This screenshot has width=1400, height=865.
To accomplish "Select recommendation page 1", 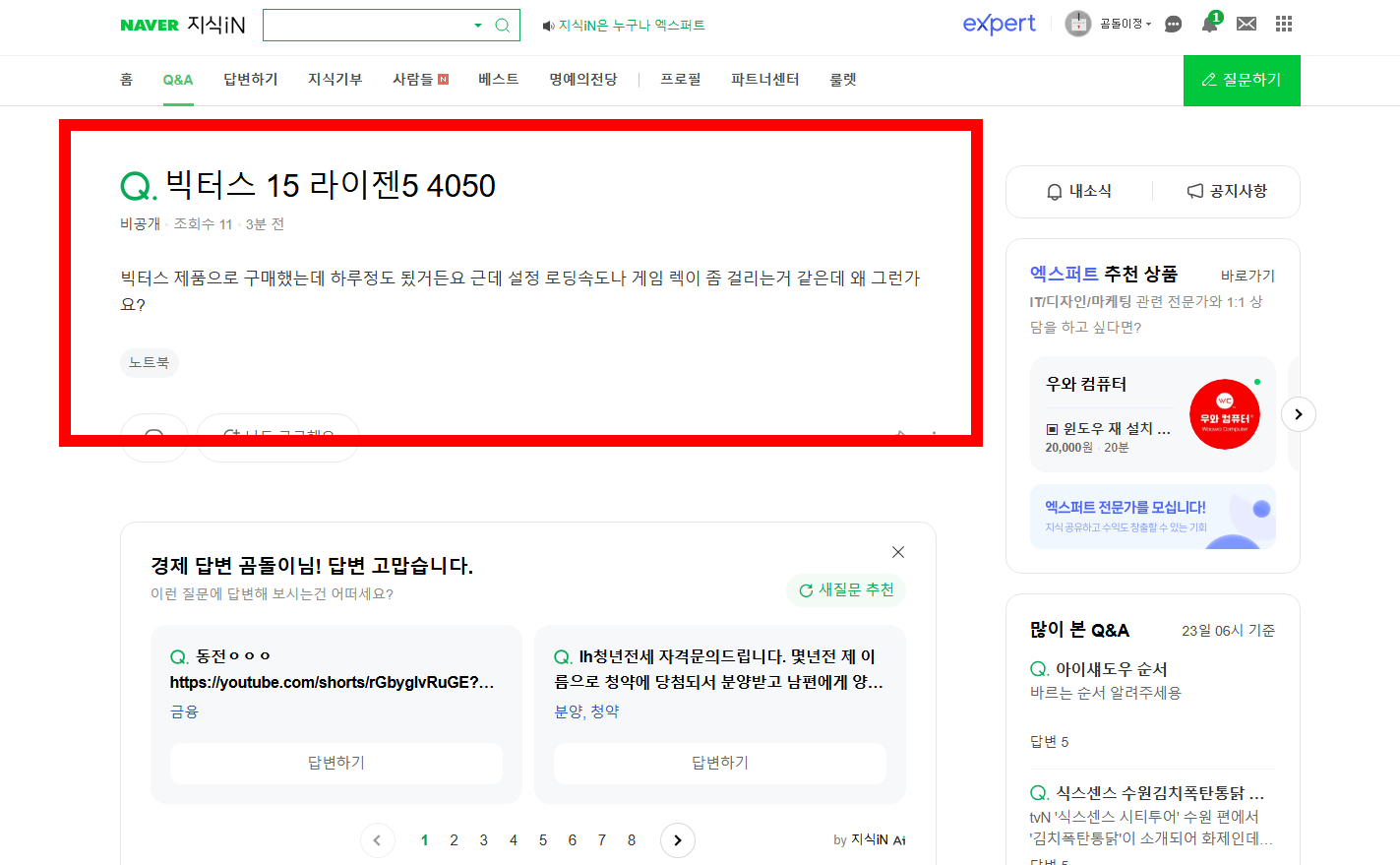I will pos(424,840).
